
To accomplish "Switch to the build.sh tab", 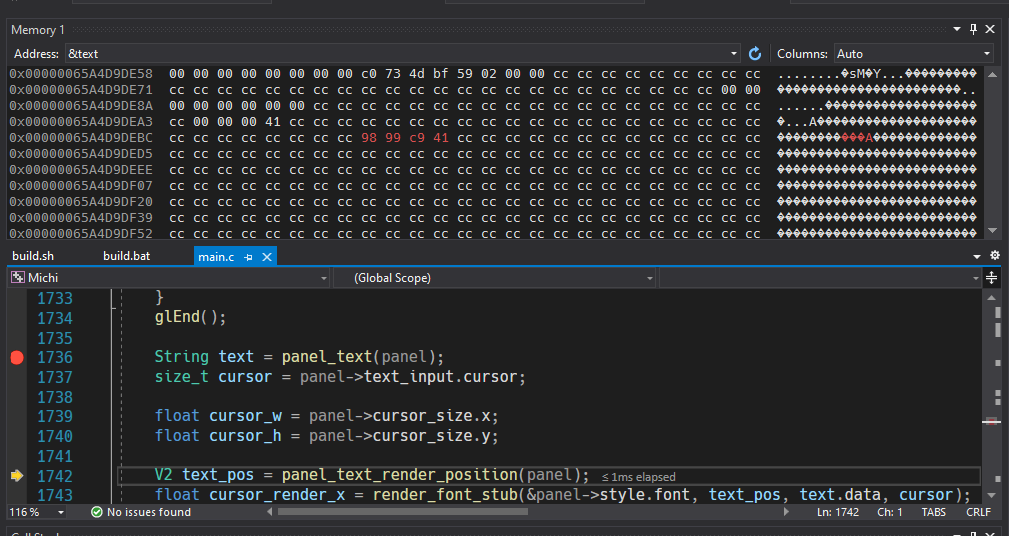I will coord(33,256).
